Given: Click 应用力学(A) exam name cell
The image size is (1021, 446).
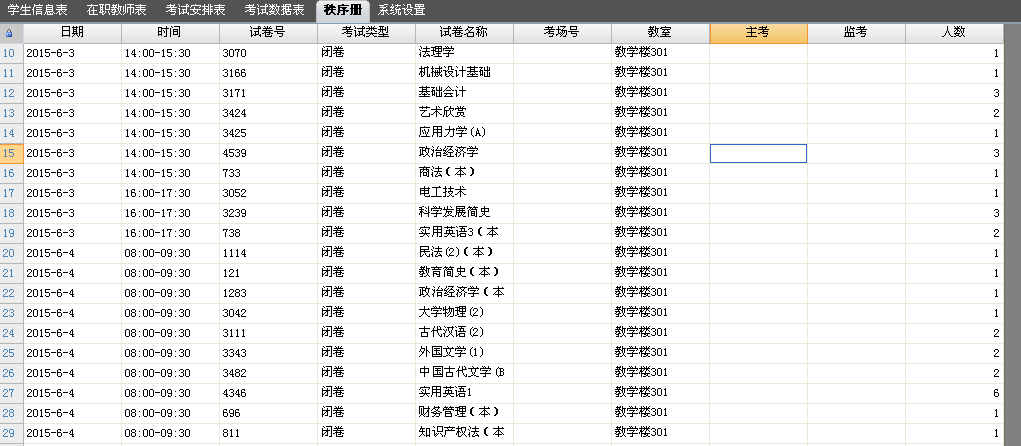Looking at the screenshot, I should [464, 133].
